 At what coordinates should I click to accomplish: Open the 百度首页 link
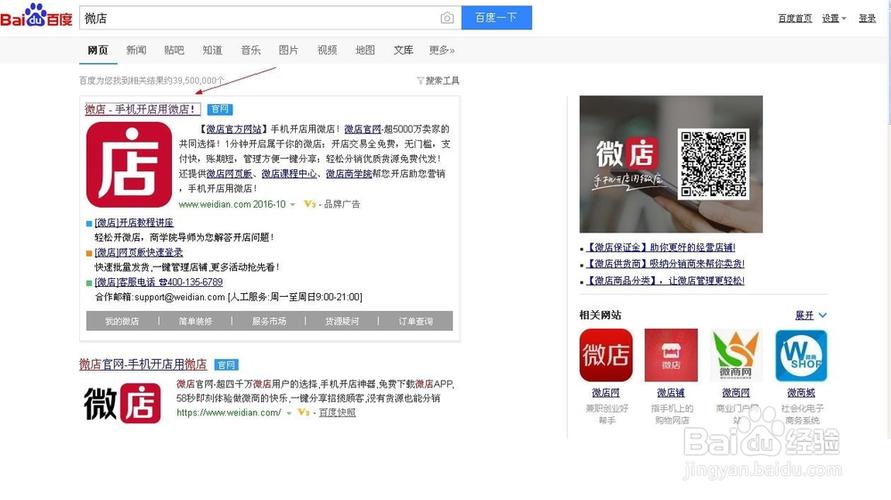click(x=795, y=18)
